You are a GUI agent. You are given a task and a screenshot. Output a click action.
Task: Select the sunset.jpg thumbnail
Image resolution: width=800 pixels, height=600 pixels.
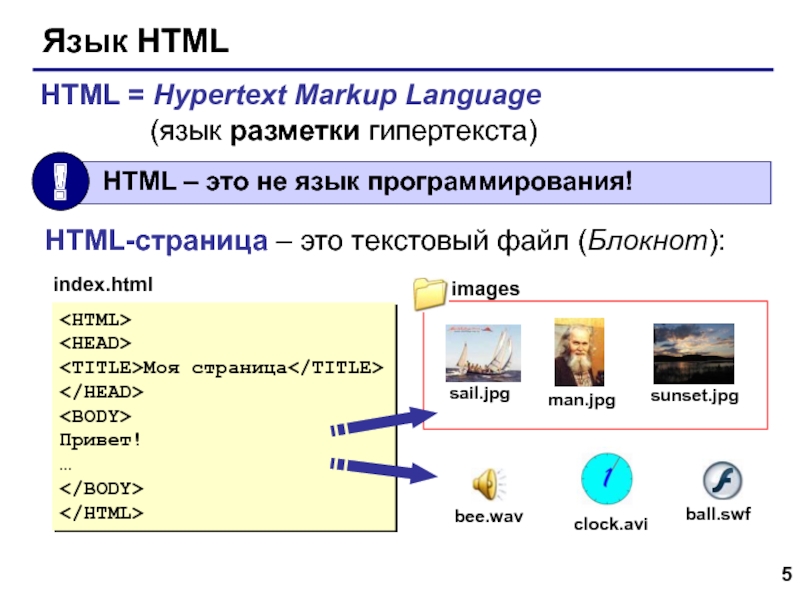tap(693, 353)
